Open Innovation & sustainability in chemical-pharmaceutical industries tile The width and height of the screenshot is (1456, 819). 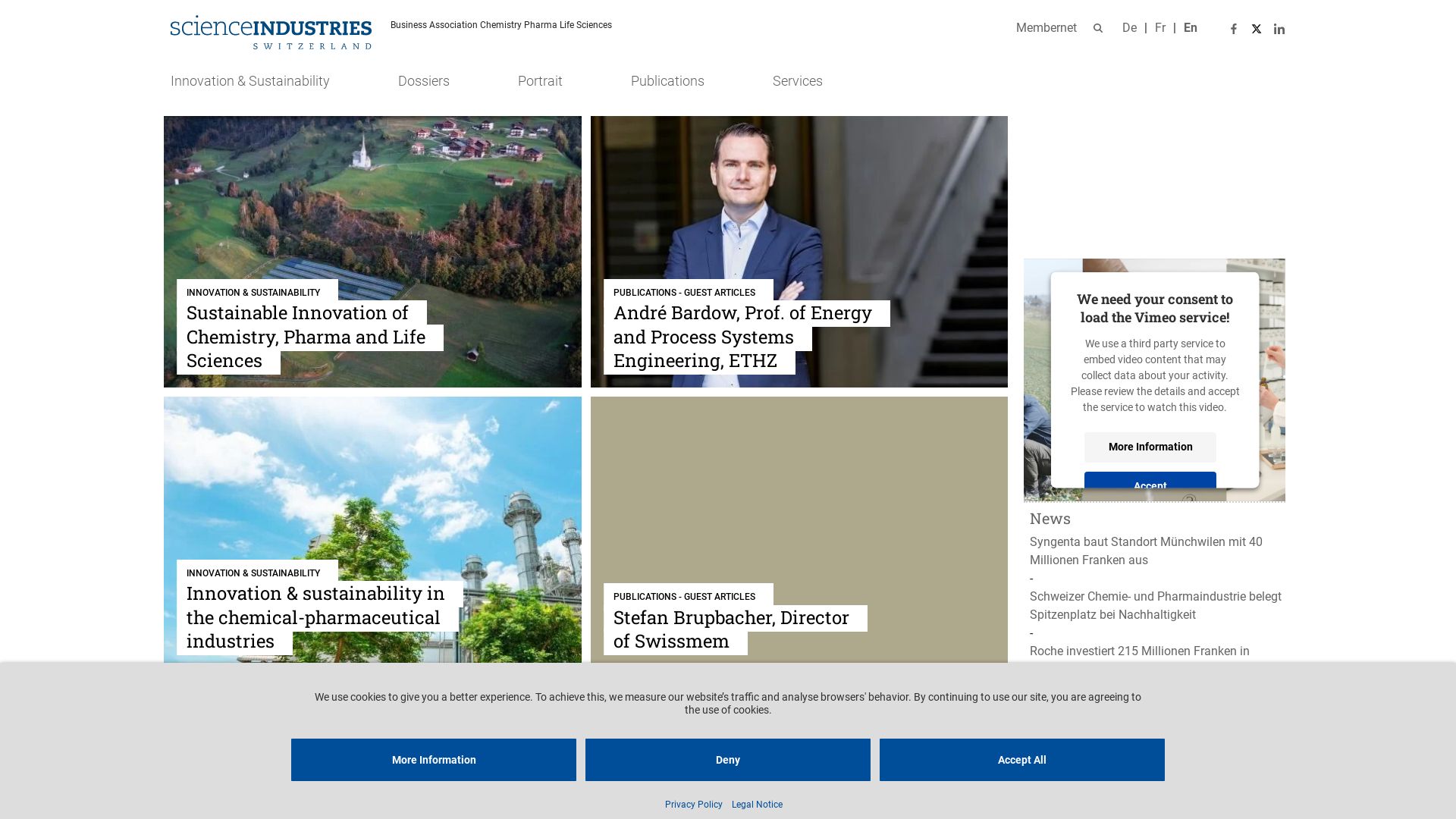[372, 529]
